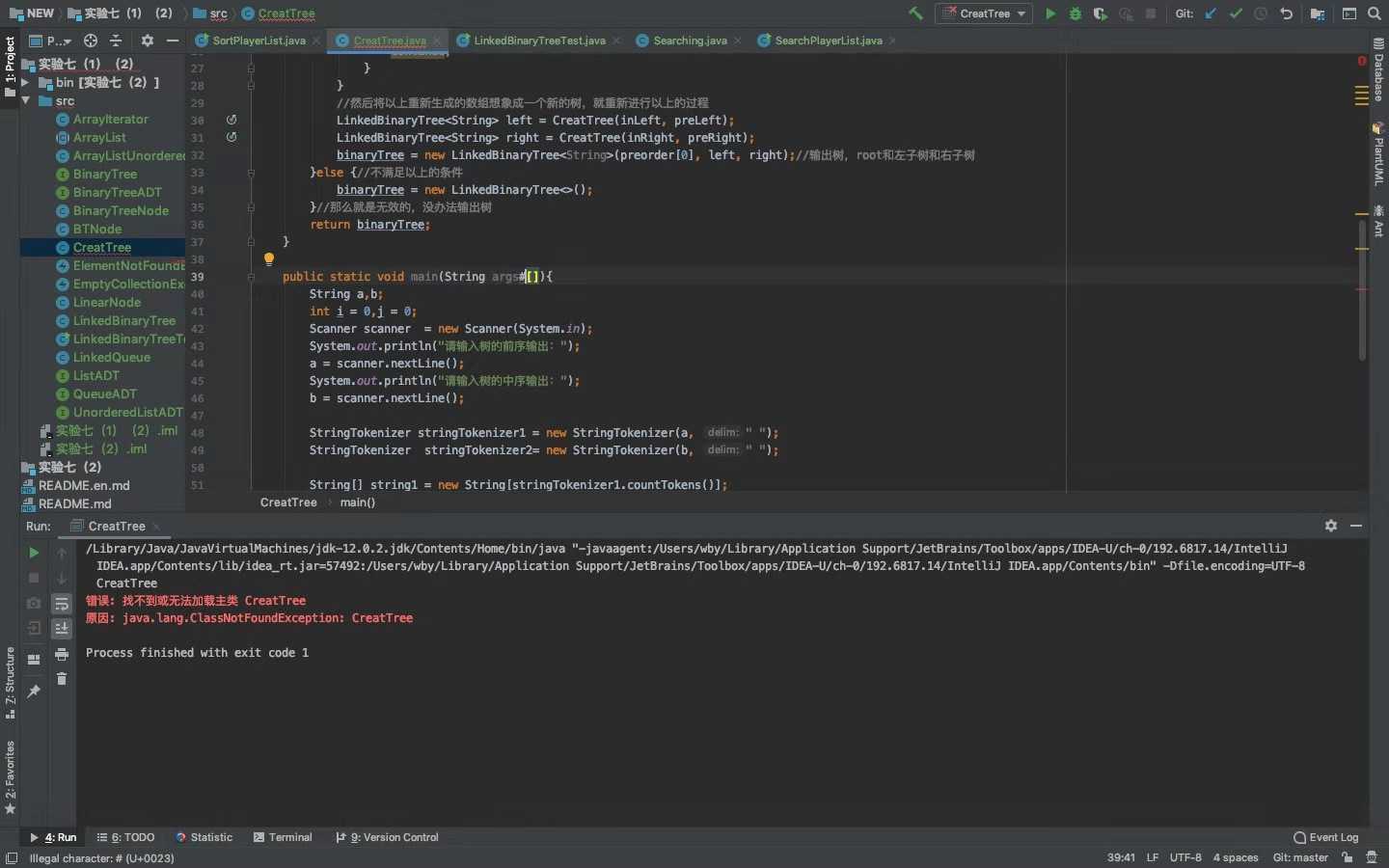Select LinkedBinaryTree in the project tree
Image resolution: width=1389 pixels, height=868 pixels.
point(124,320)
